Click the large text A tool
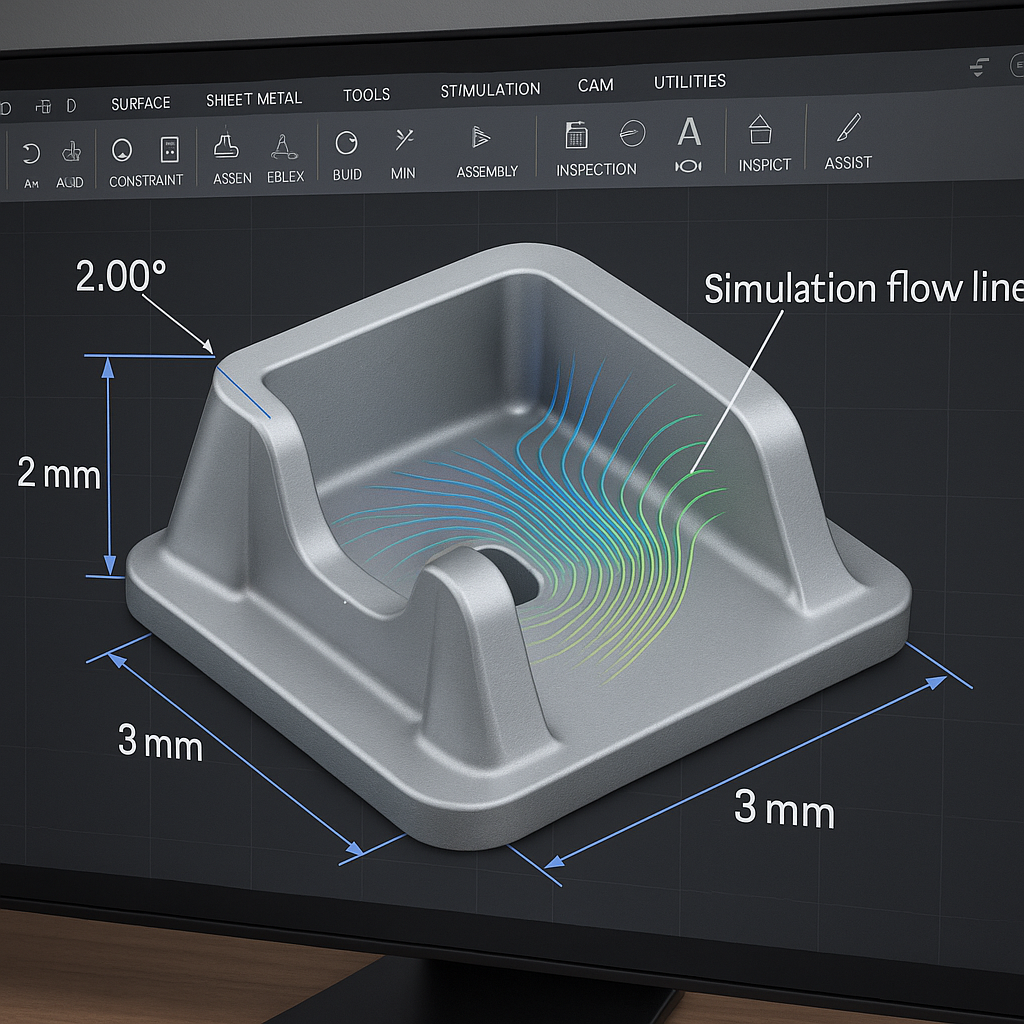Viewport: 1024px width, 1024px height. [x=689, y=132]
